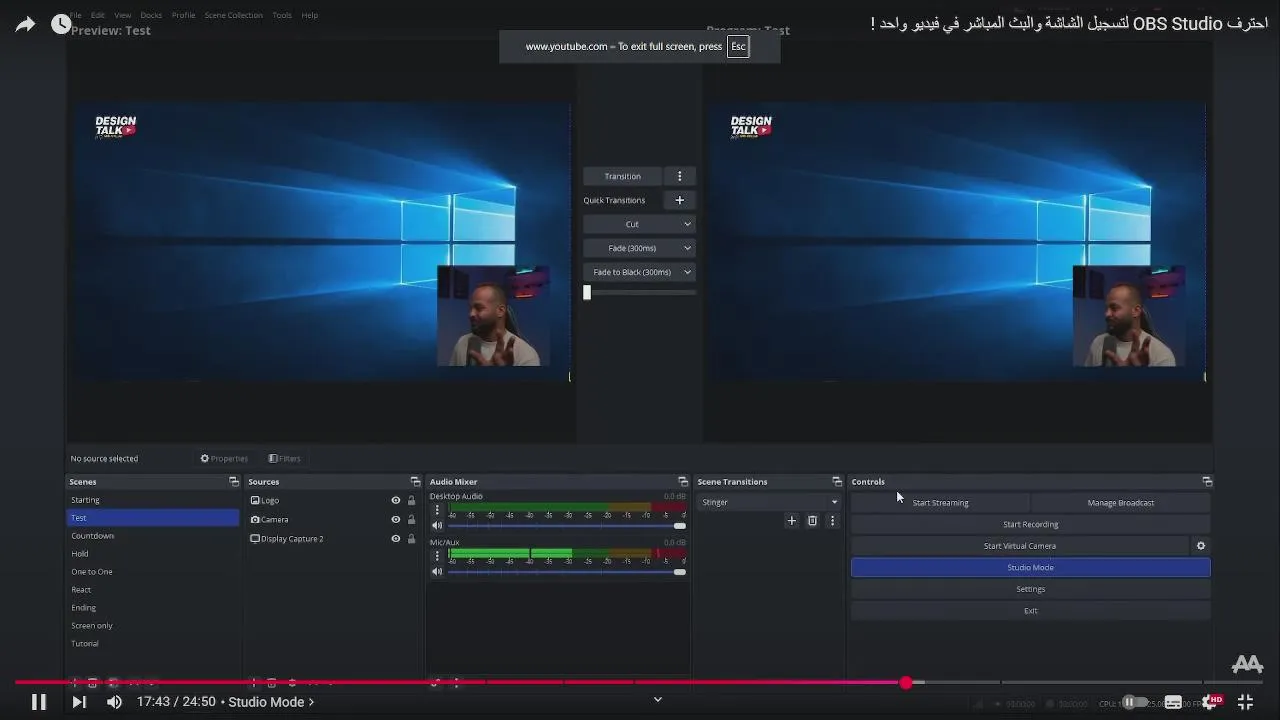Screen dimensions: 1280x720
Task: Click the Watch later clock icon
Action: point(61,24)
